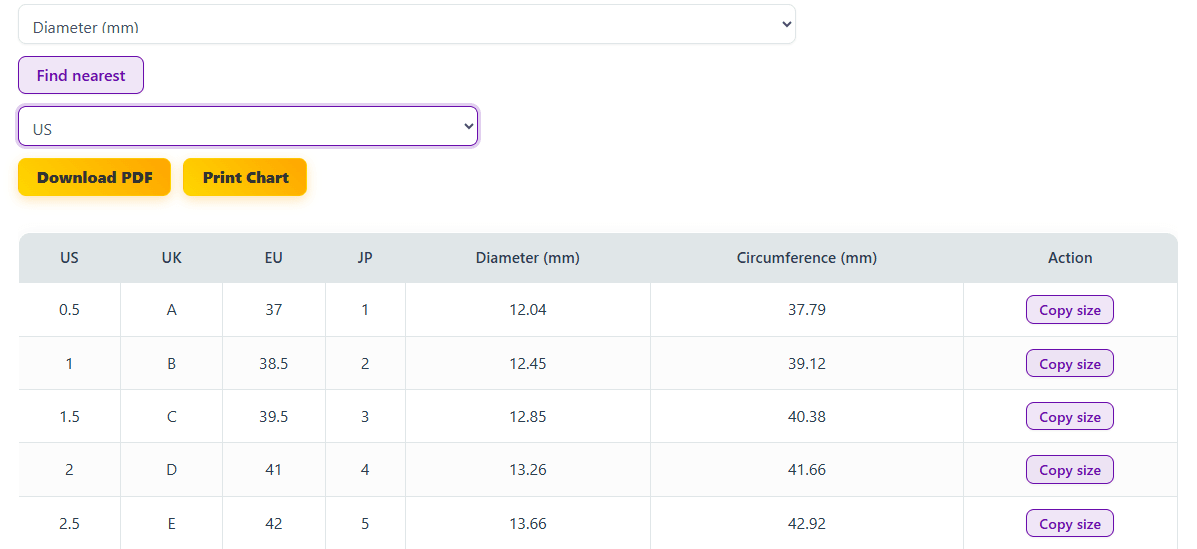Image resolution: width=1197 pixels, height=549 pixels.
Task: Open the Diameter (mm) dropdown
Action: coord(406,26)
